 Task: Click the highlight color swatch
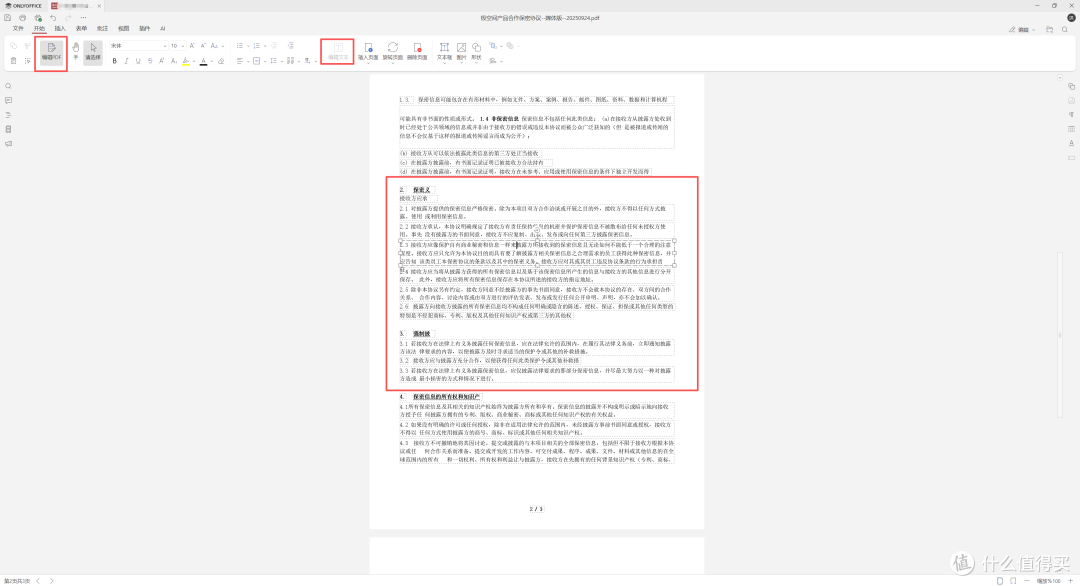[x=185, y=61]
